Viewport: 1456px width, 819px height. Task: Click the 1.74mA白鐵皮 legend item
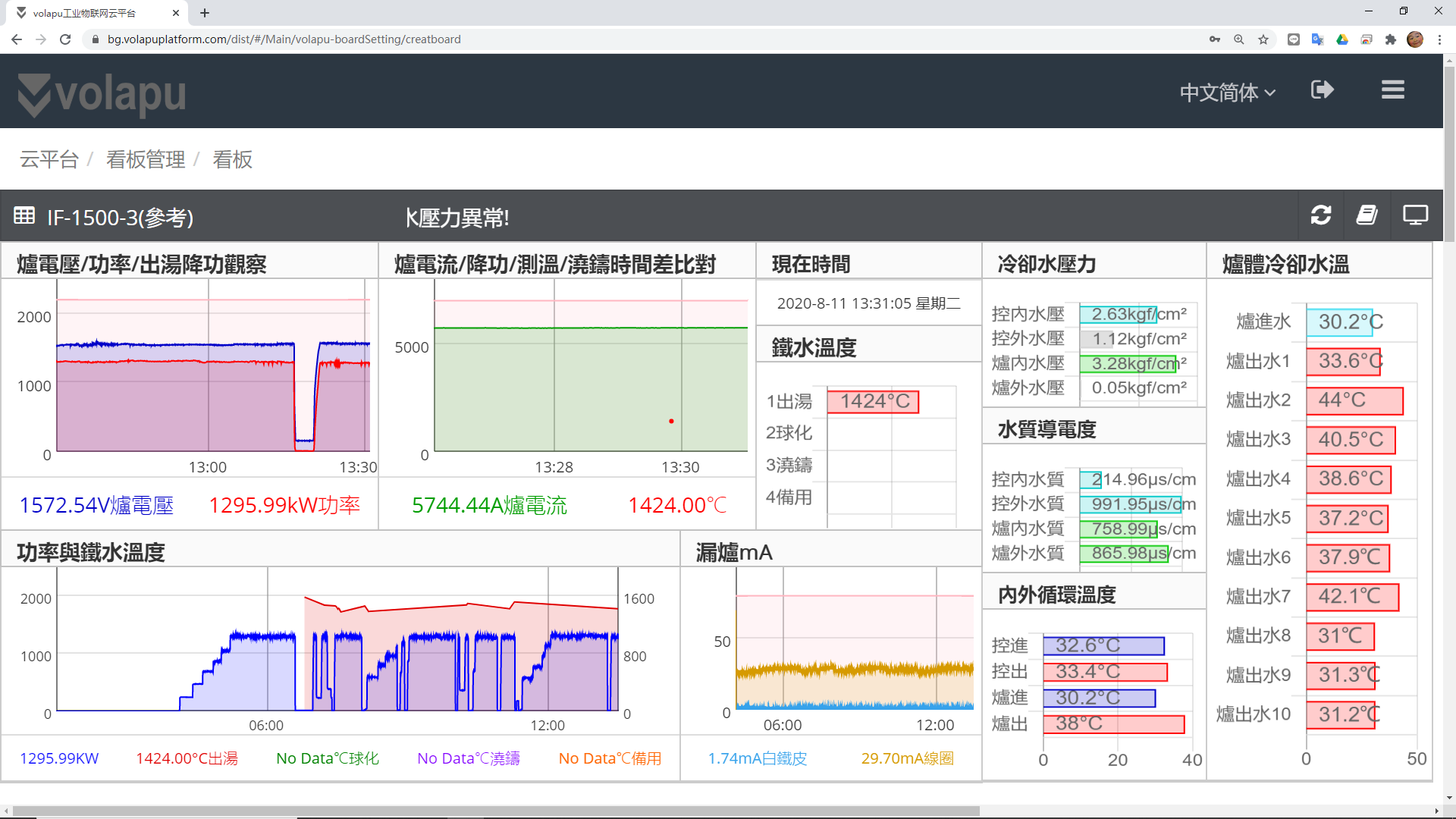click(757, 758)
